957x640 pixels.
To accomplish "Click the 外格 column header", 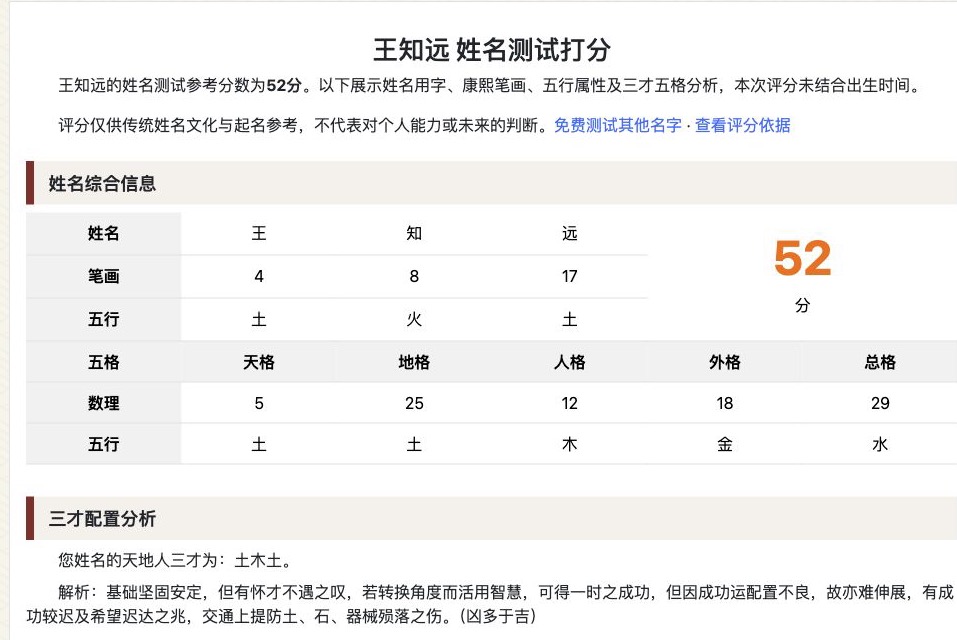I will pos(724,362).
